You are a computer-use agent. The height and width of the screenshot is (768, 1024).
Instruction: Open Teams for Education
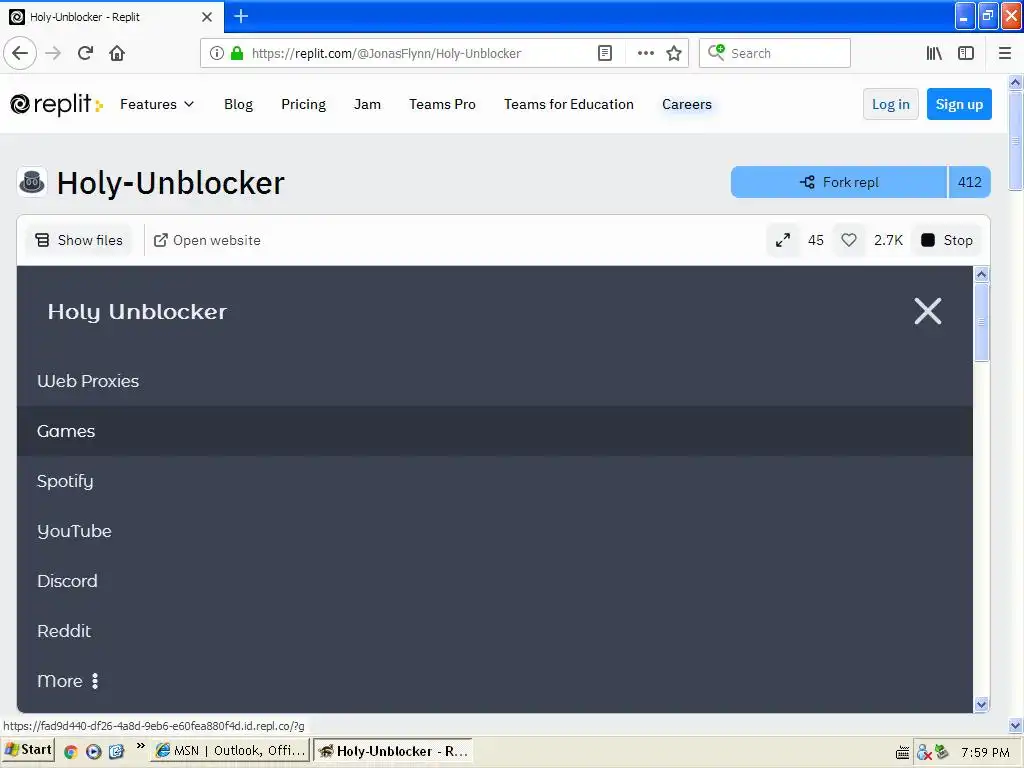tap(569, 104)
